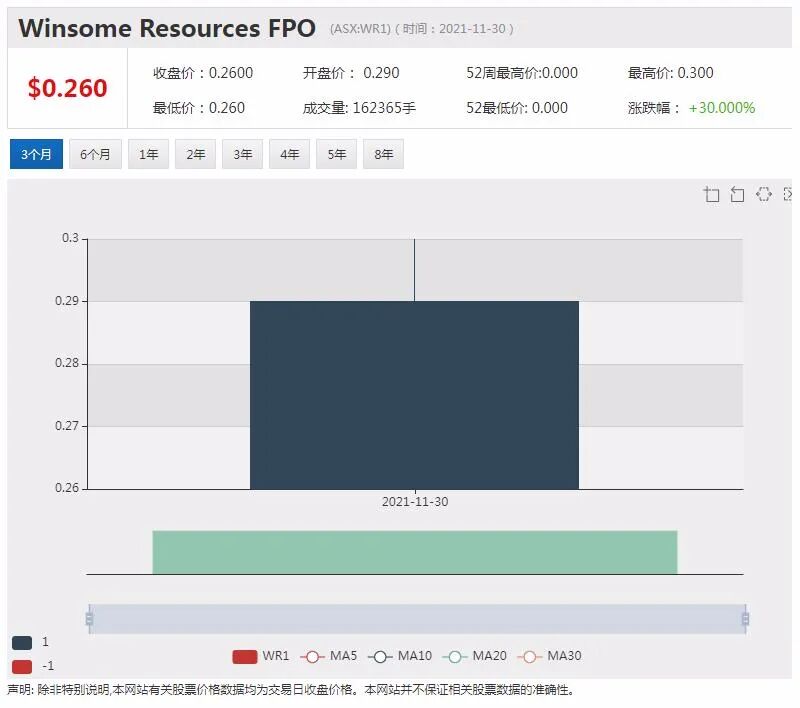Viewport: 800px width, 708px height.
Task: Click the right handle of the data zoom slider
Action: coord(745,619)
